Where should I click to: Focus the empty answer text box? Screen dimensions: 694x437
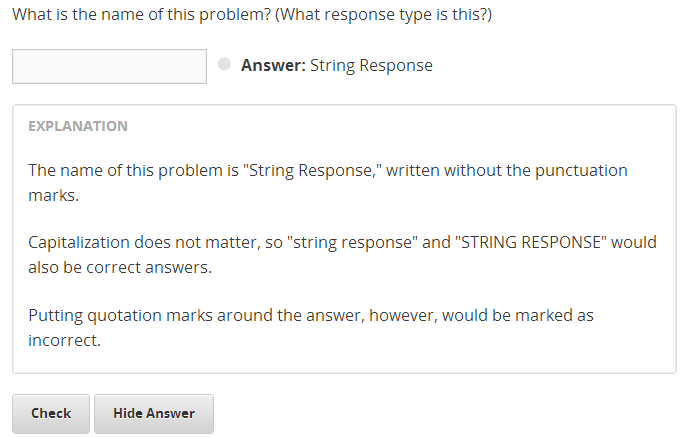pyautogui.click(x=109, y=66)
